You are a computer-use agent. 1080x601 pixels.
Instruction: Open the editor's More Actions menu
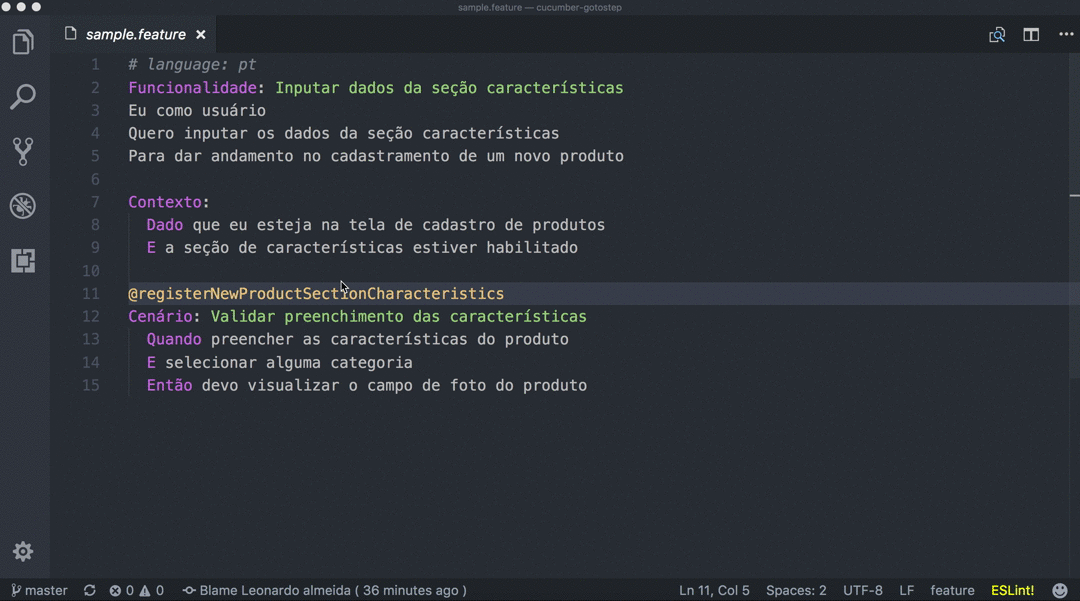pos(1063,33)
